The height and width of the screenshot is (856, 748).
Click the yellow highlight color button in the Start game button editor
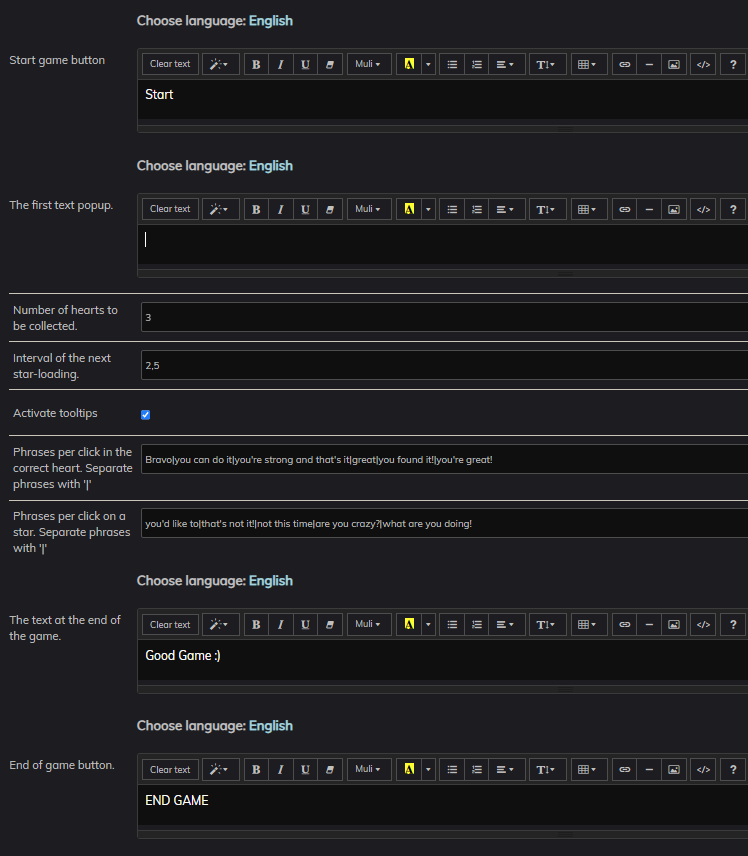(409, 64)
